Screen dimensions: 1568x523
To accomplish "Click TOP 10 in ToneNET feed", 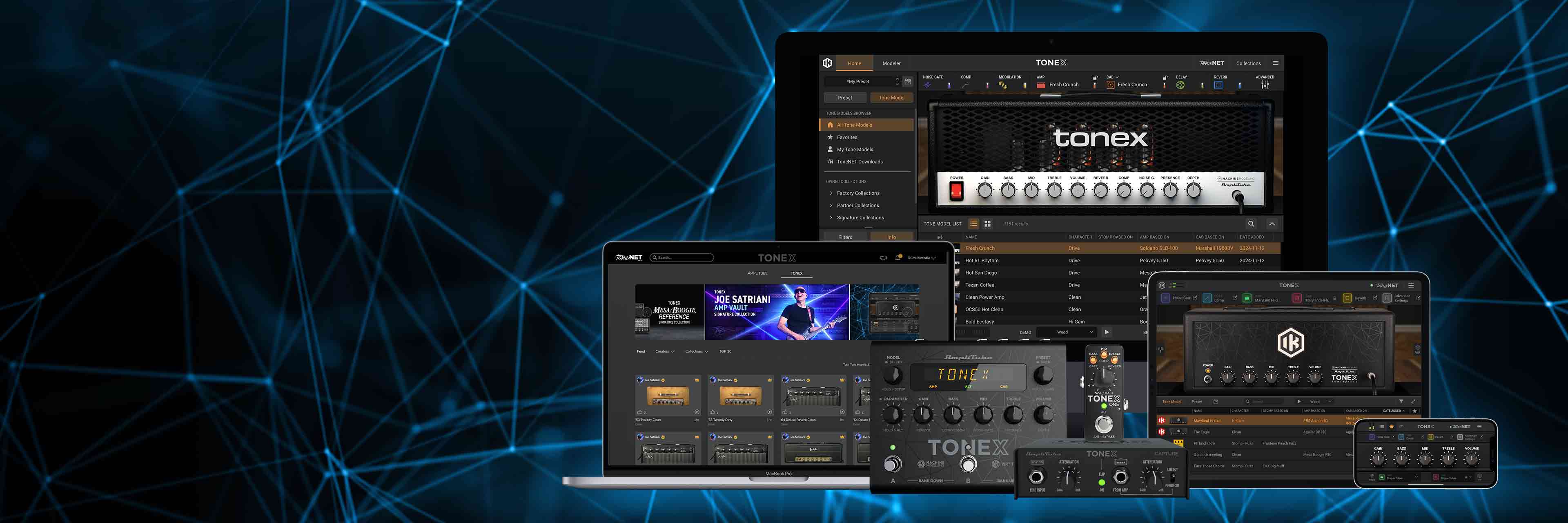I will click(x=725, y=351).
